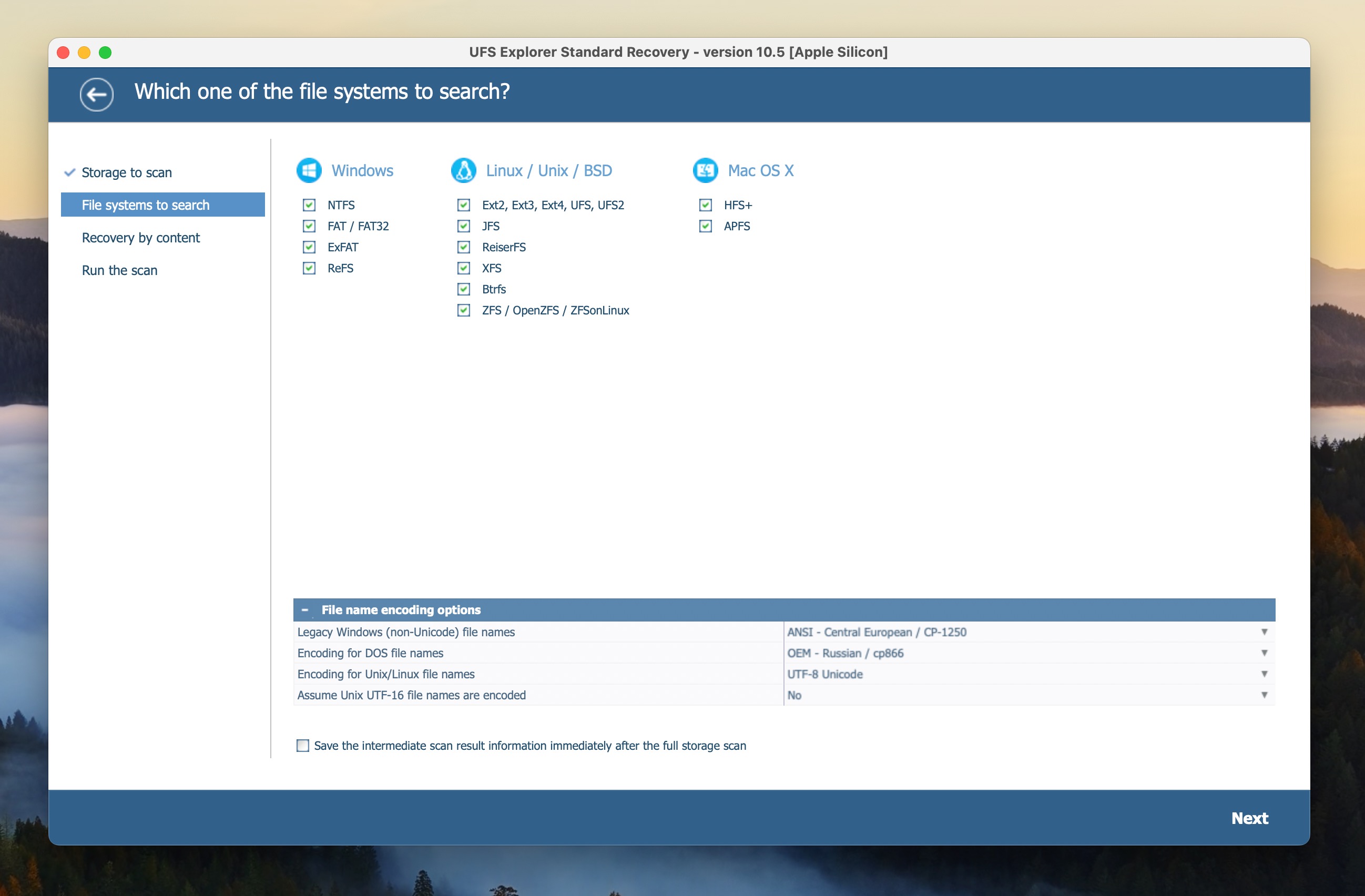Toggle the NTFS file system checkbox

(308, 205)
